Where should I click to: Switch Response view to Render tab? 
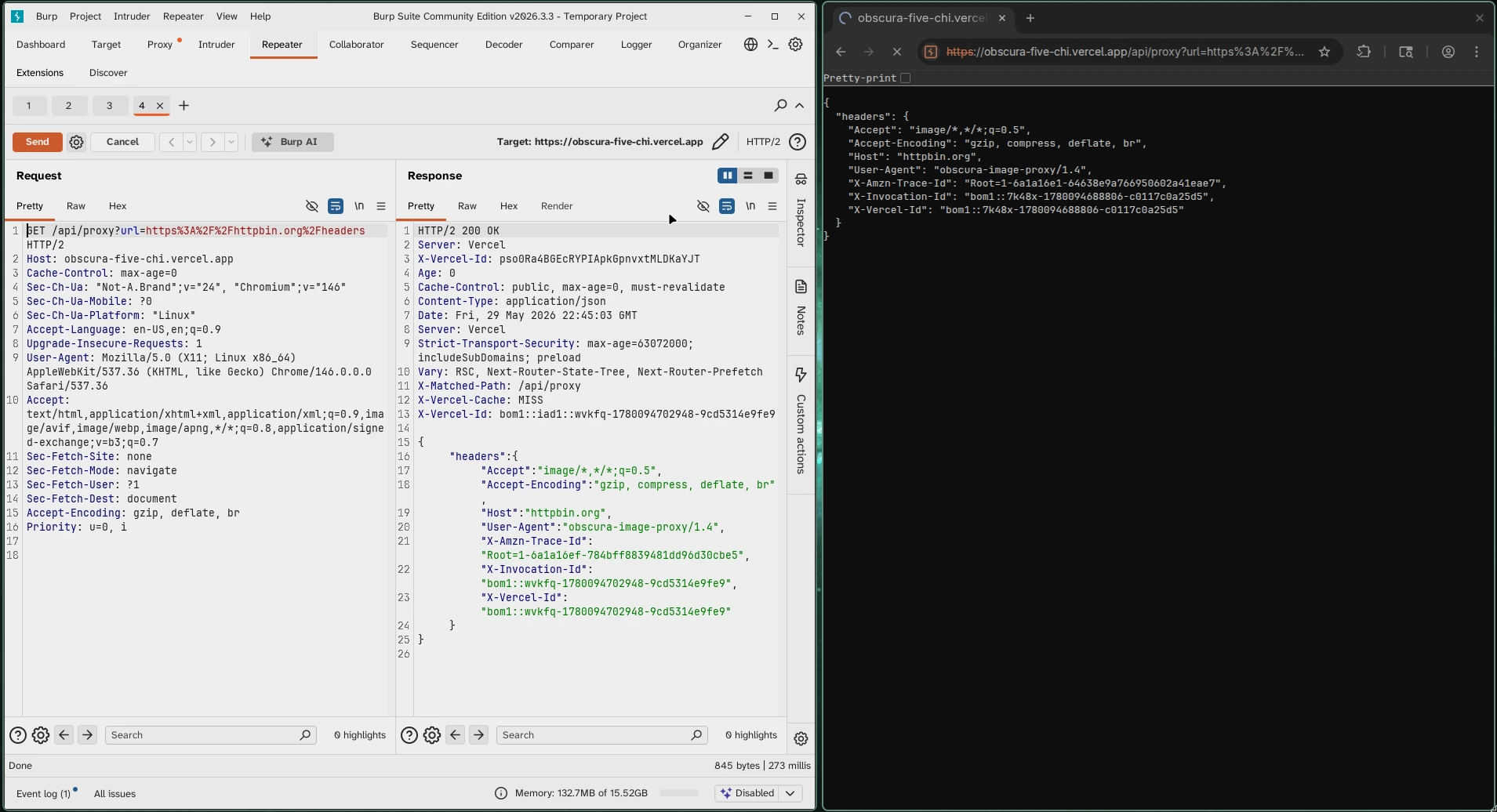click(x=557, y=206)
